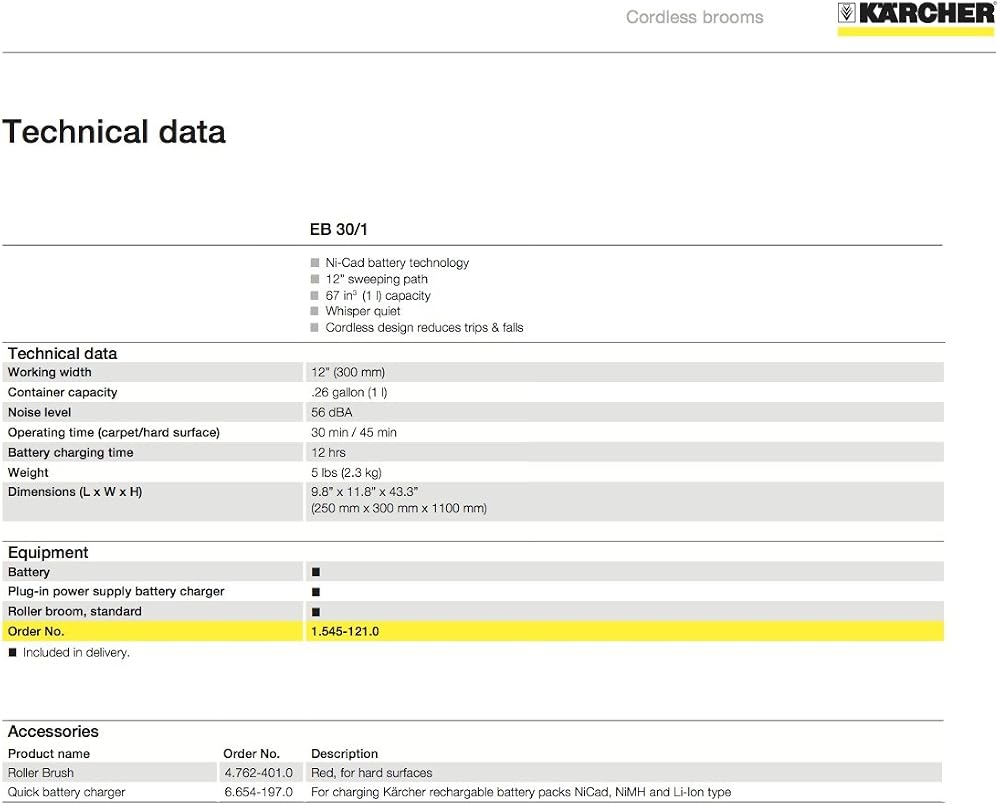Click the 'For charging Kärcher rechargable battery packs' description
The width and height of the screenshot is (1000, 805).
pos(521,792)
